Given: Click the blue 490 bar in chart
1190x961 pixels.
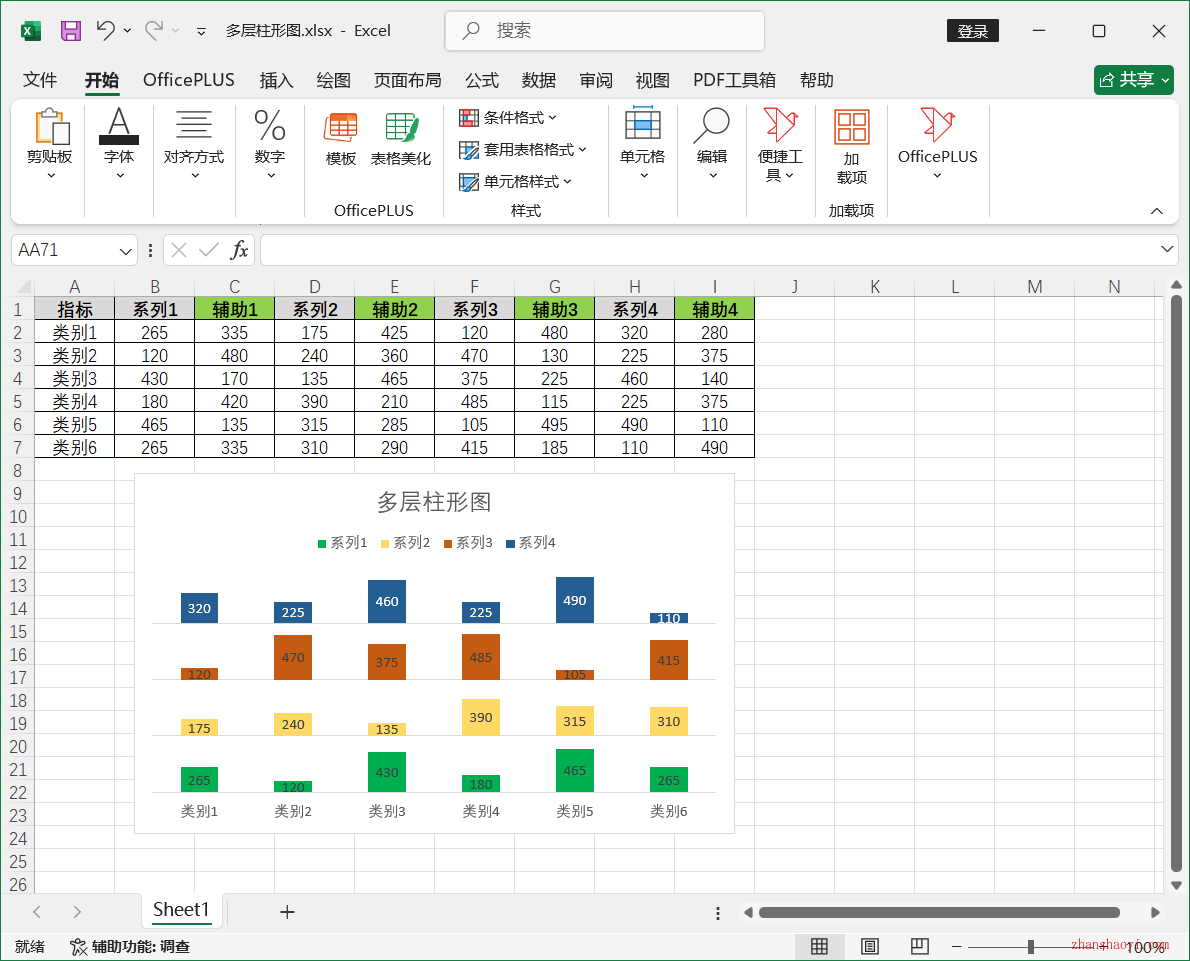Looking at the screenshot, I should click(x=575, y=600).
